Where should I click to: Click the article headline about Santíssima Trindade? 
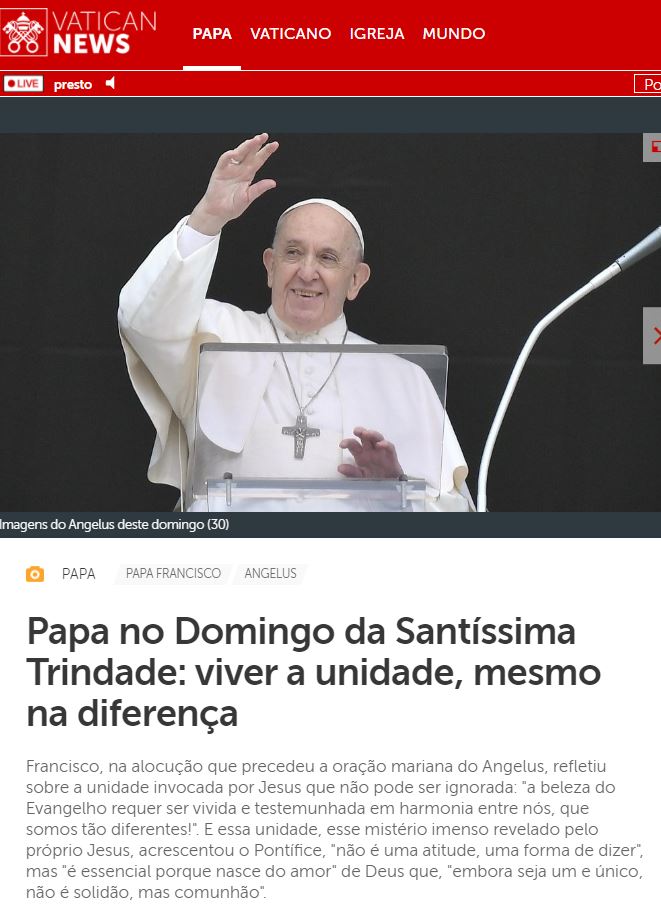point(314,672)
